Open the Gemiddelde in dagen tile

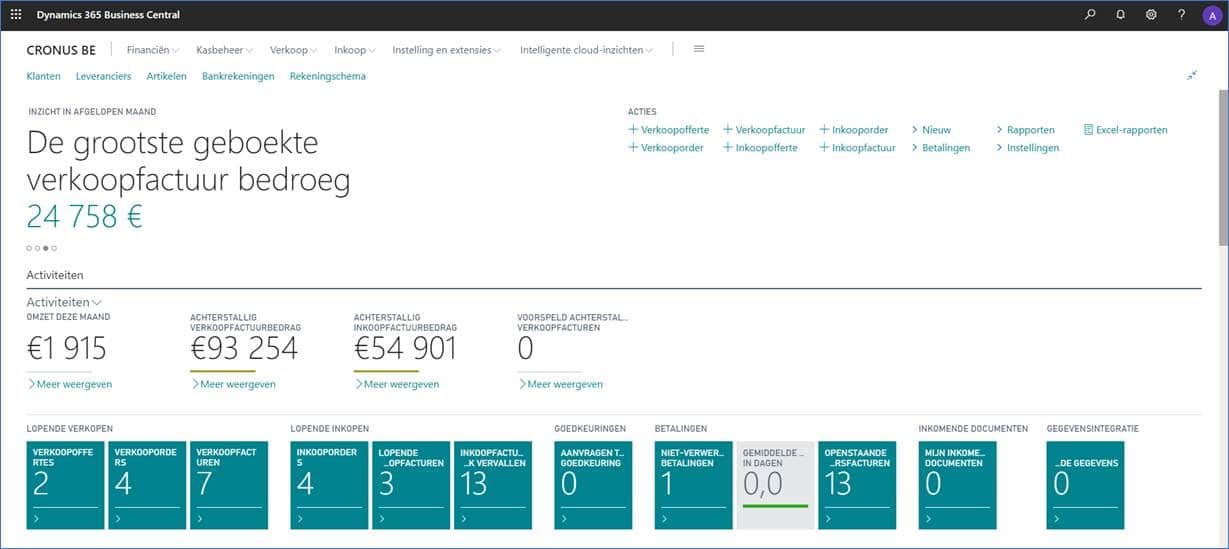tap(775, 485)
